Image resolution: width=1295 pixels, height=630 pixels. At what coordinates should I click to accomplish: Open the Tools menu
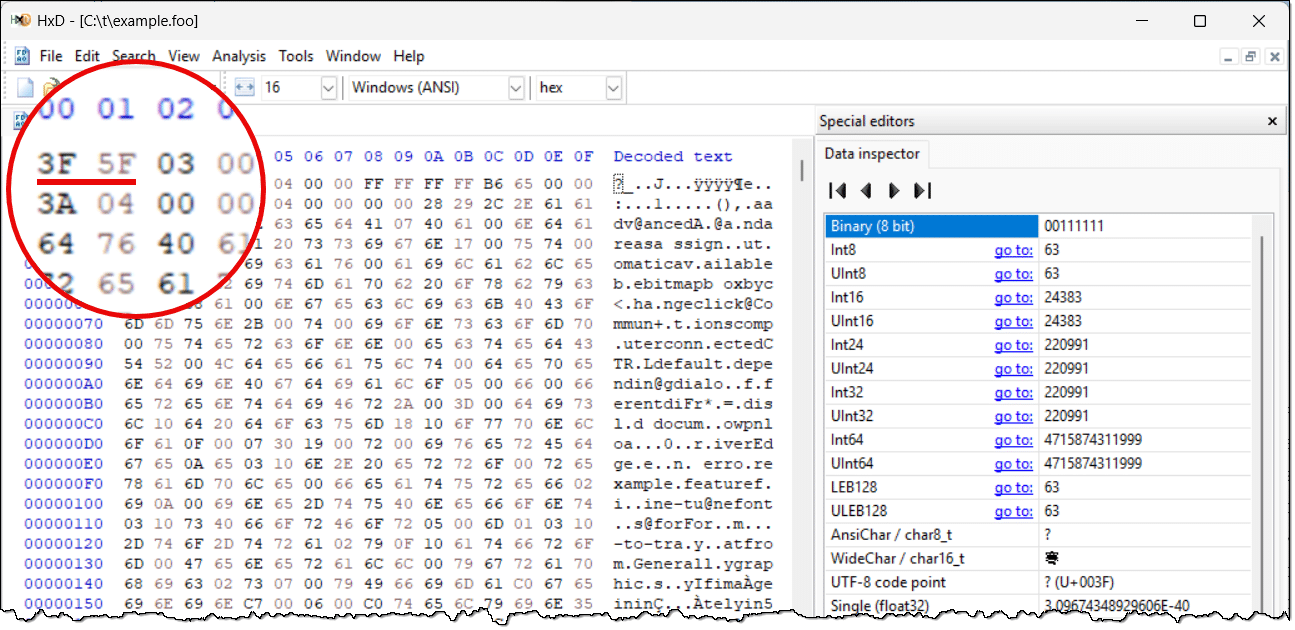tap(296, 56)
